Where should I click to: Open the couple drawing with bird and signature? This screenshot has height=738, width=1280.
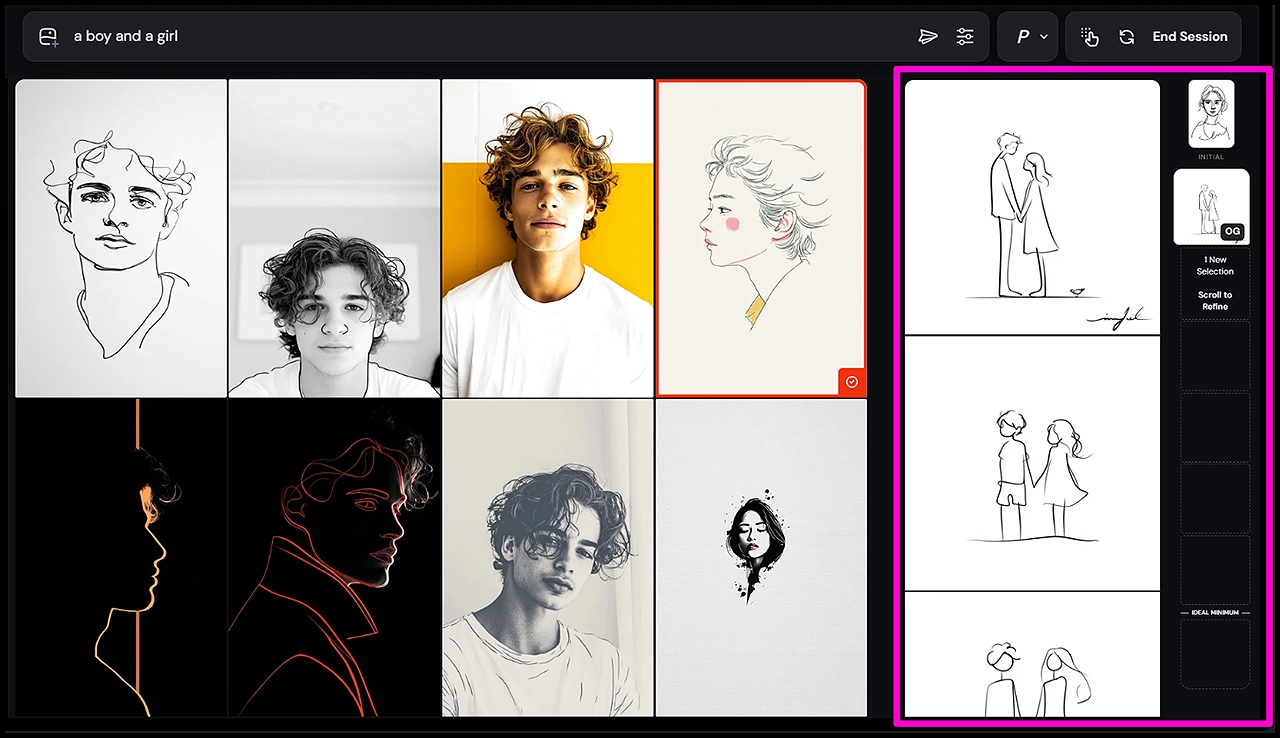point(1032,207)
